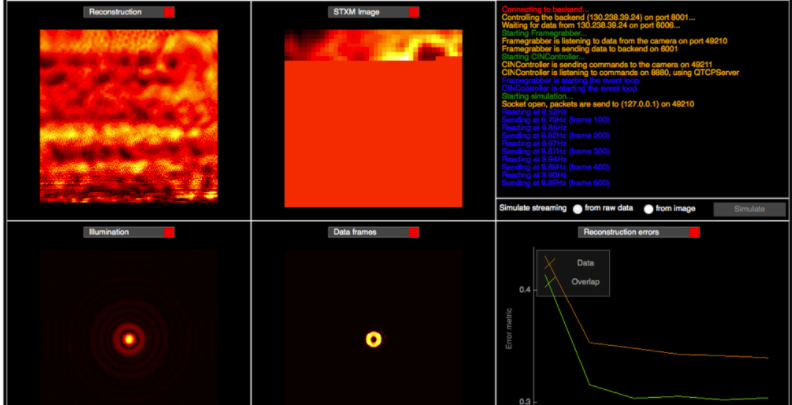Select the Data frames panel title bar
The image size is (792, 405).
(x=373, y=232)
